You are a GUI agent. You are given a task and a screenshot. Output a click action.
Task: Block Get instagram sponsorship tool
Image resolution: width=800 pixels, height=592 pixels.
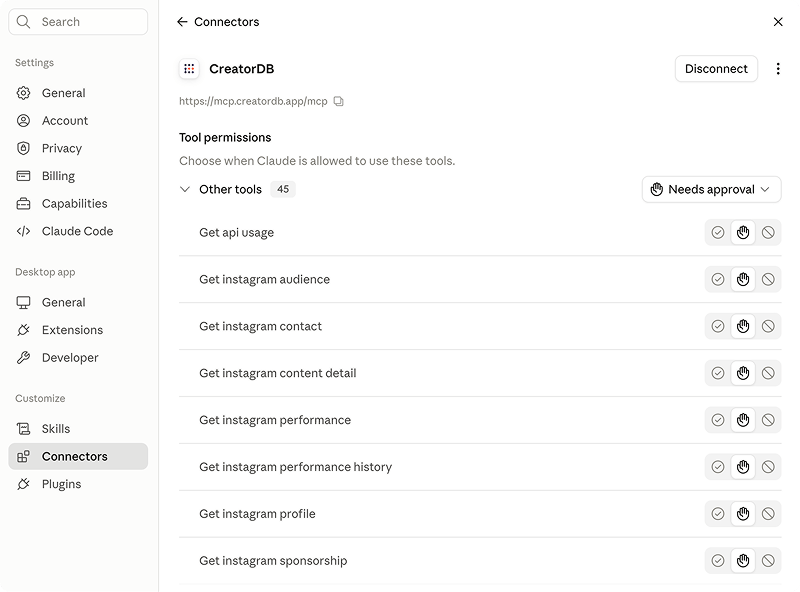pyautogui.click(x=768, y=561)
